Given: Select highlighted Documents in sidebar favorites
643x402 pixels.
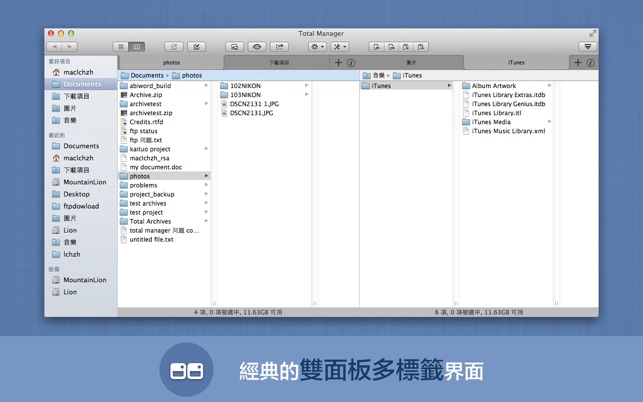Looking at the screenshot, I should (x=81, y=84).
